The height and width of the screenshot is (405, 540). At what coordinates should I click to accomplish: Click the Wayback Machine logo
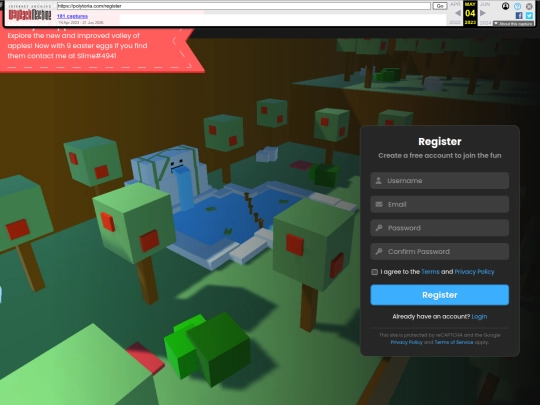coord(30,14)
